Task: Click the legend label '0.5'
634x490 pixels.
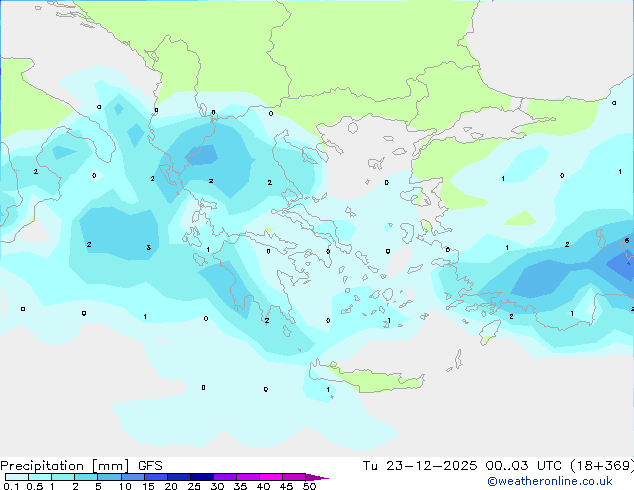Action: pos(35,486)
